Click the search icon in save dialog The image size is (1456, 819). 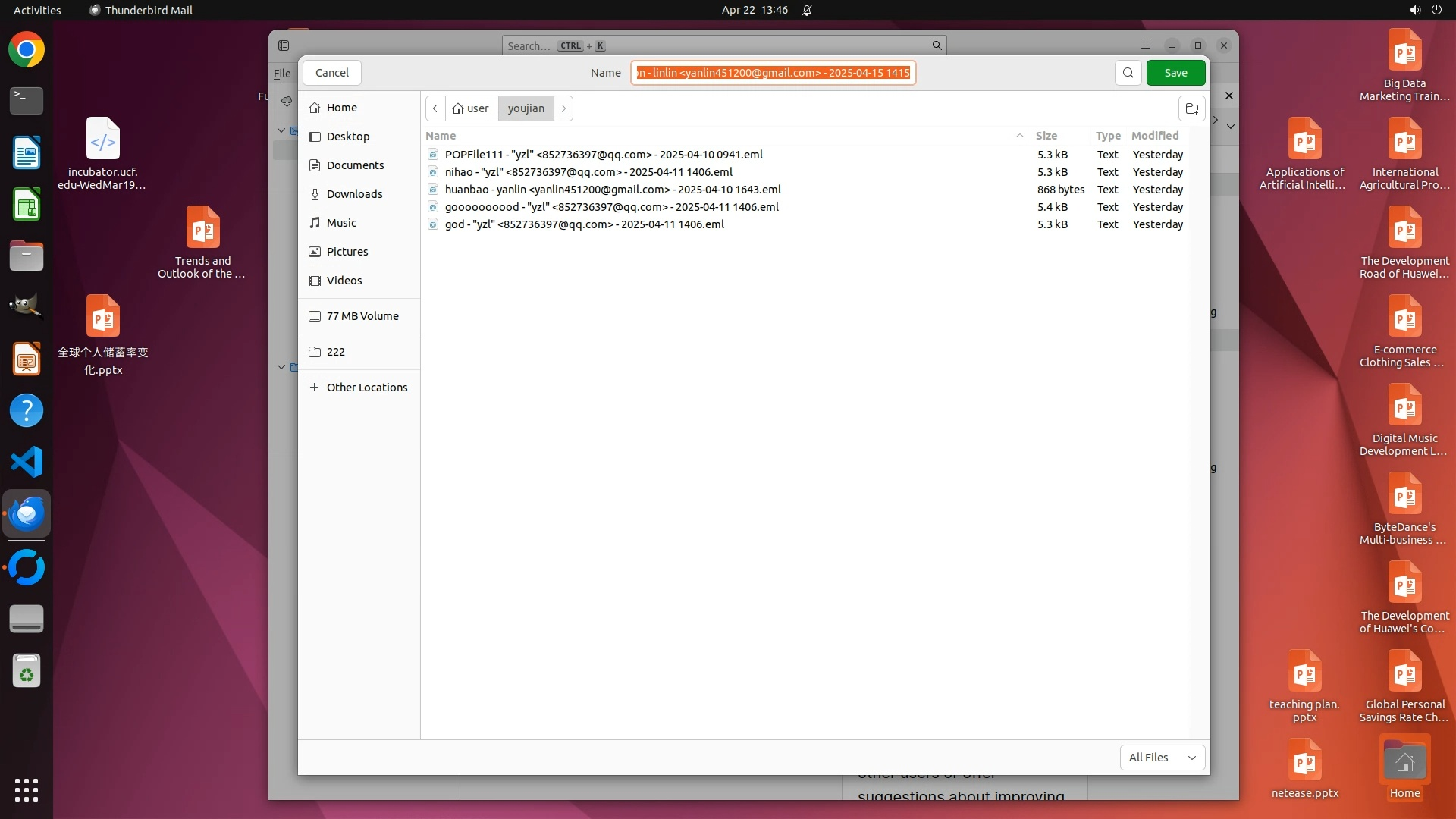coord(1128,73)
